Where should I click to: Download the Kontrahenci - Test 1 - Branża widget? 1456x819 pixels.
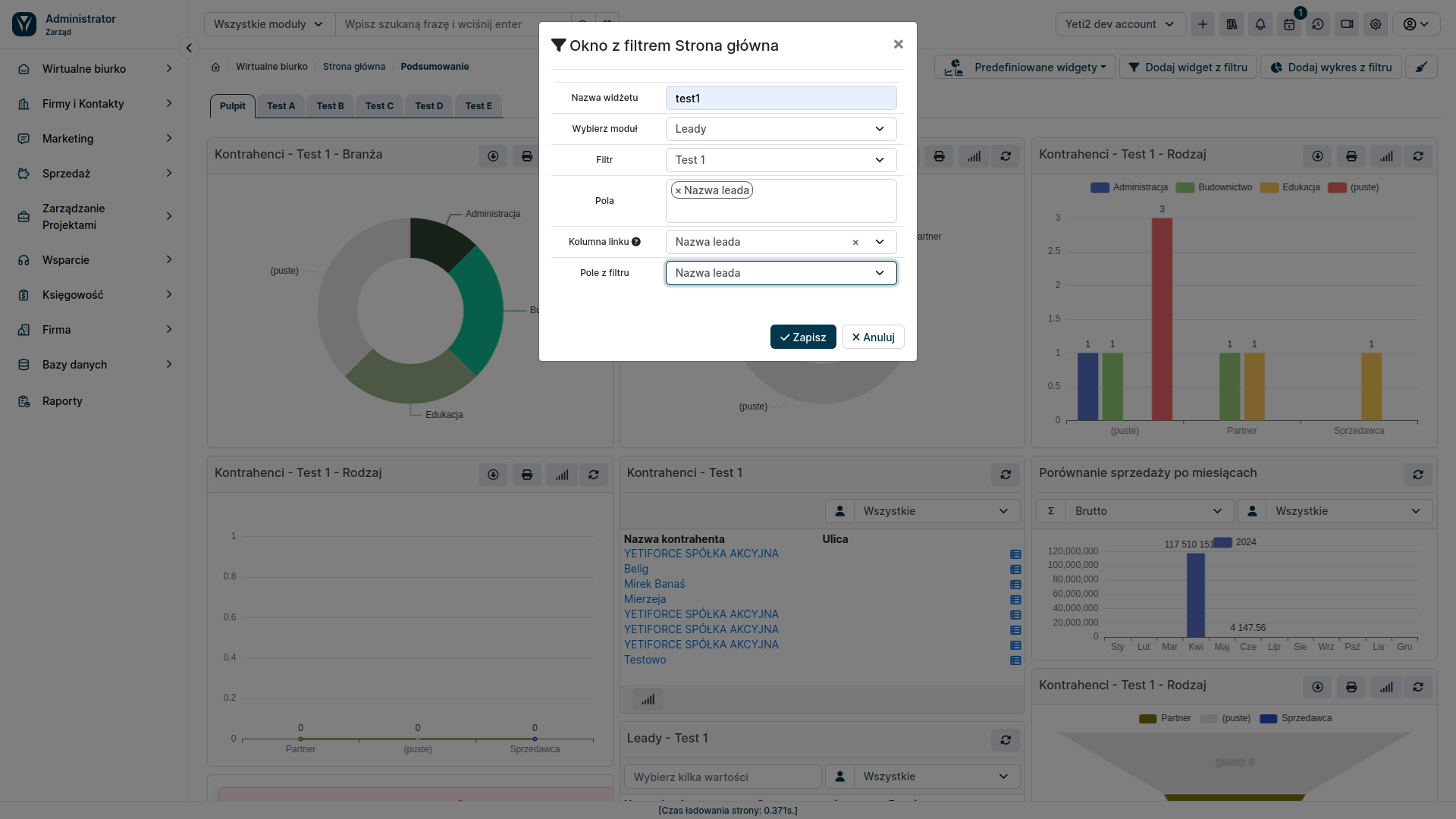[x=493, y=156]
